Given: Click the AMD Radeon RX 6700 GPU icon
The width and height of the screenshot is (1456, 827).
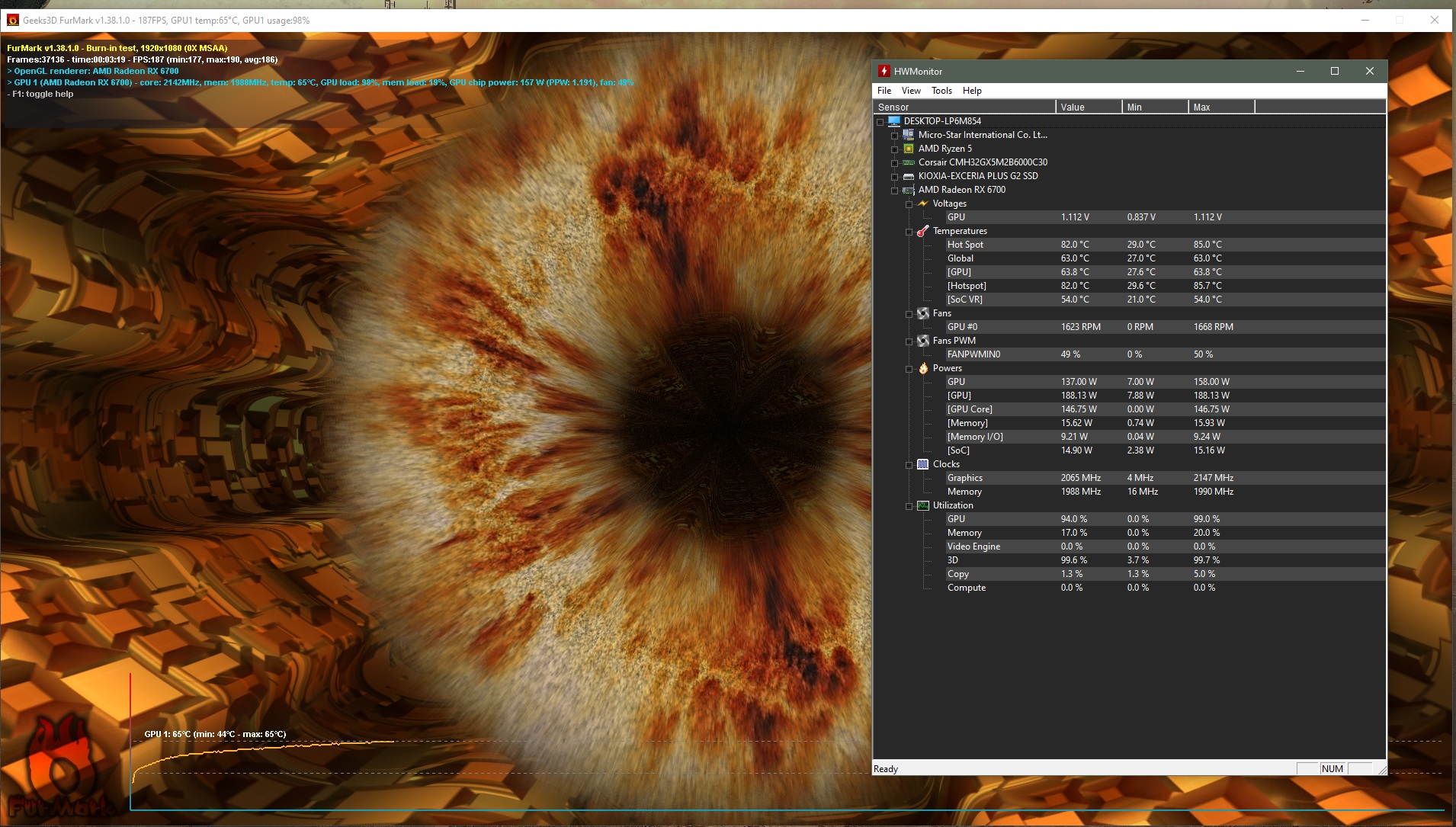Looking at the screenshot, I should [909, 190].
